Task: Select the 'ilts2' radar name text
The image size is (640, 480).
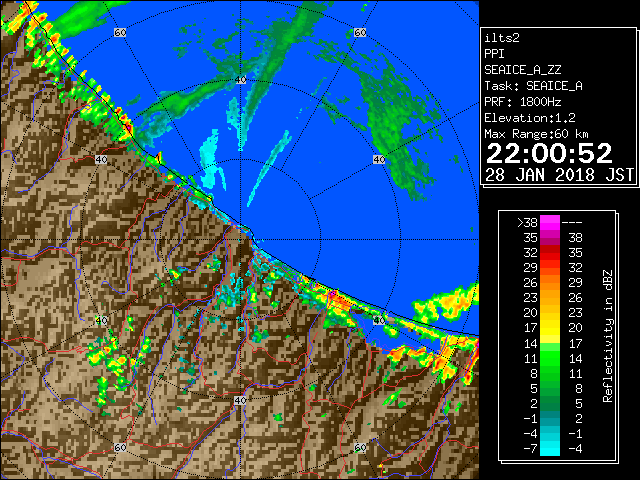Action: 502,38
